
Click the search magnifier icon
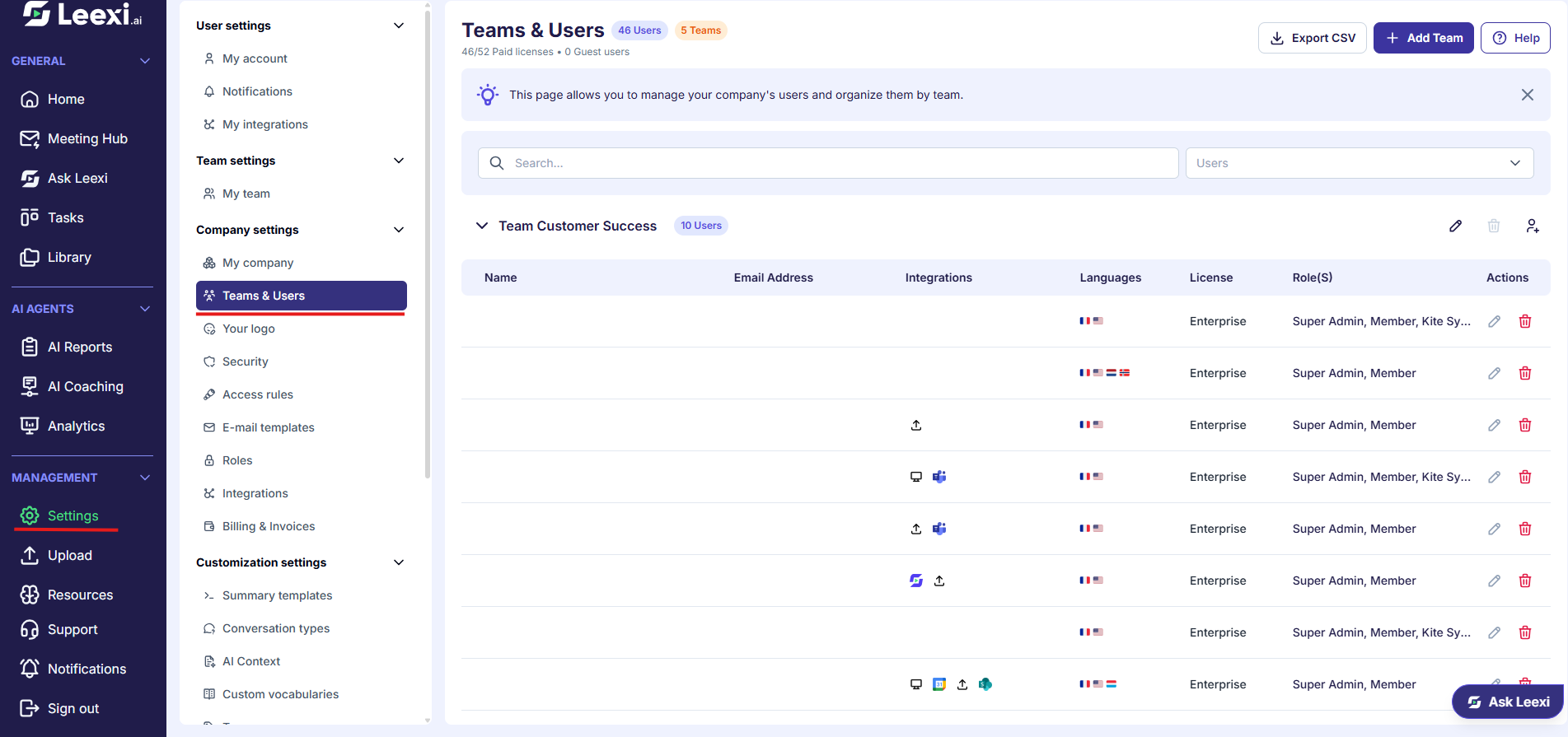[x=497, y=163]
